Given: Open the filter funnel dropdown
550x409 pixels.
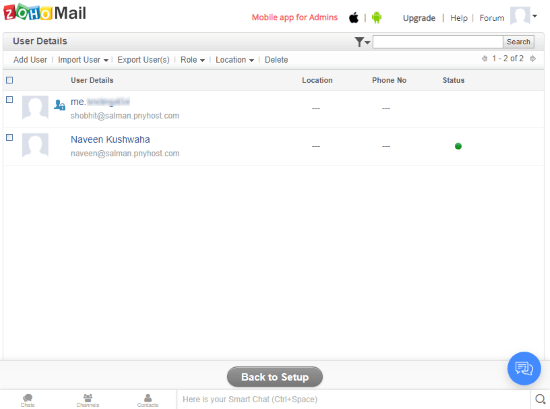Looking at the screenshot, I should [362, 42].
